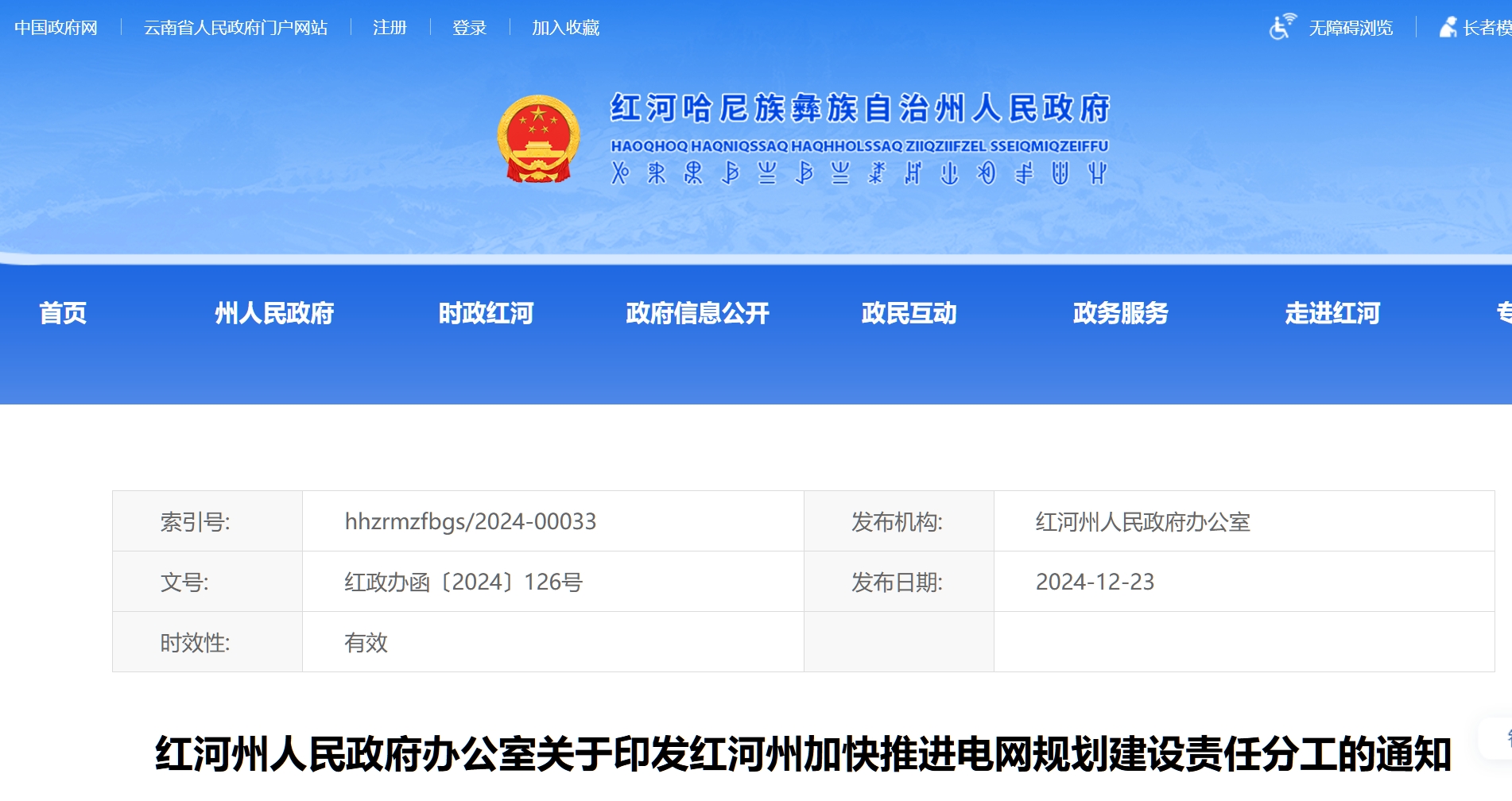Click the article title about 电网规划建设
The width and height of the screenshot is (1512, 801).
point(803,753)
